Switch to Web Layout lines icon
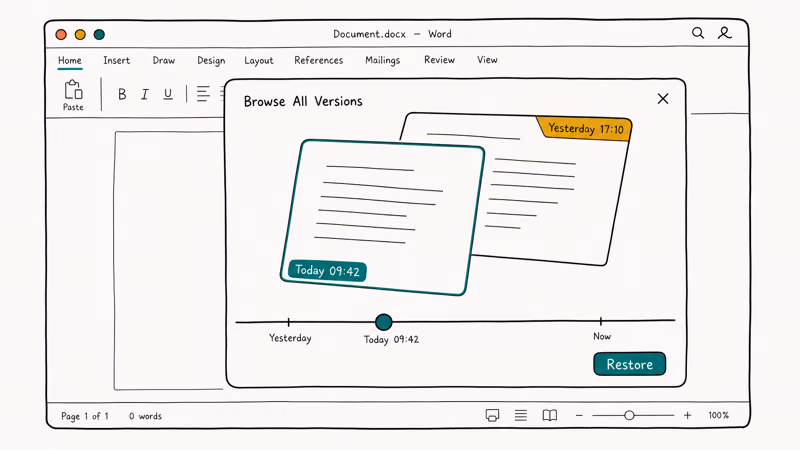Viewport: 800px width, 450px height. pyautogui.click(x=520, y=415)
